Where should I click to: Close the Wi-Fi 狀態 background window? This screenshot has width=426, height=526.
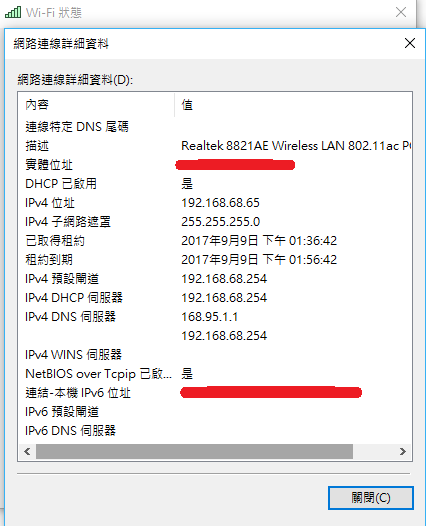pos(401,12)
